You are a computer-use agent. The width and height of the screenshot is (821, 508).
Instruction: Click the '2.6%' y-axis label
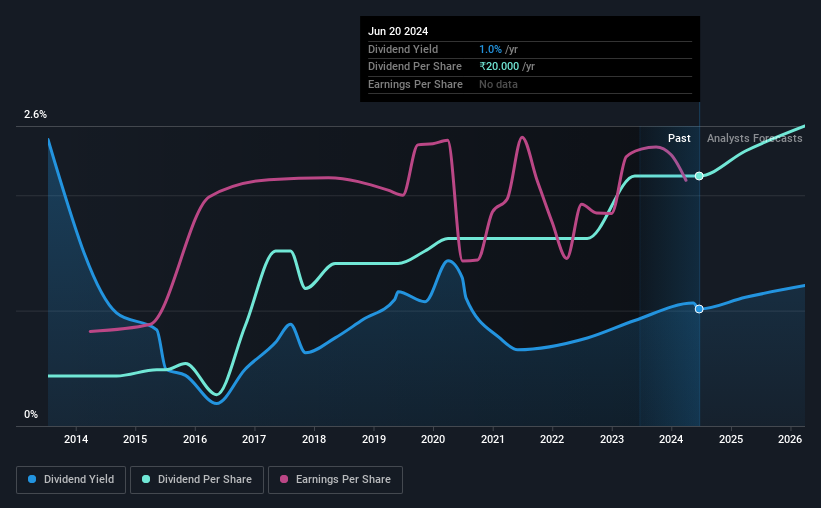click(x=35, y=114)
